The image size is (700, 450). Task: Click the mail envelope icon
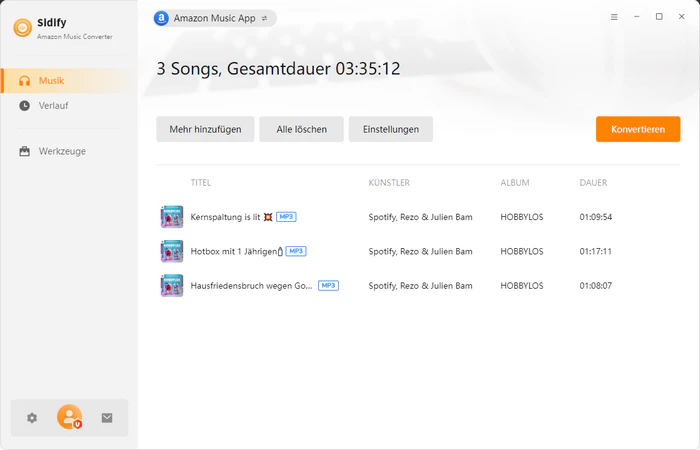(x=107, y=418)
